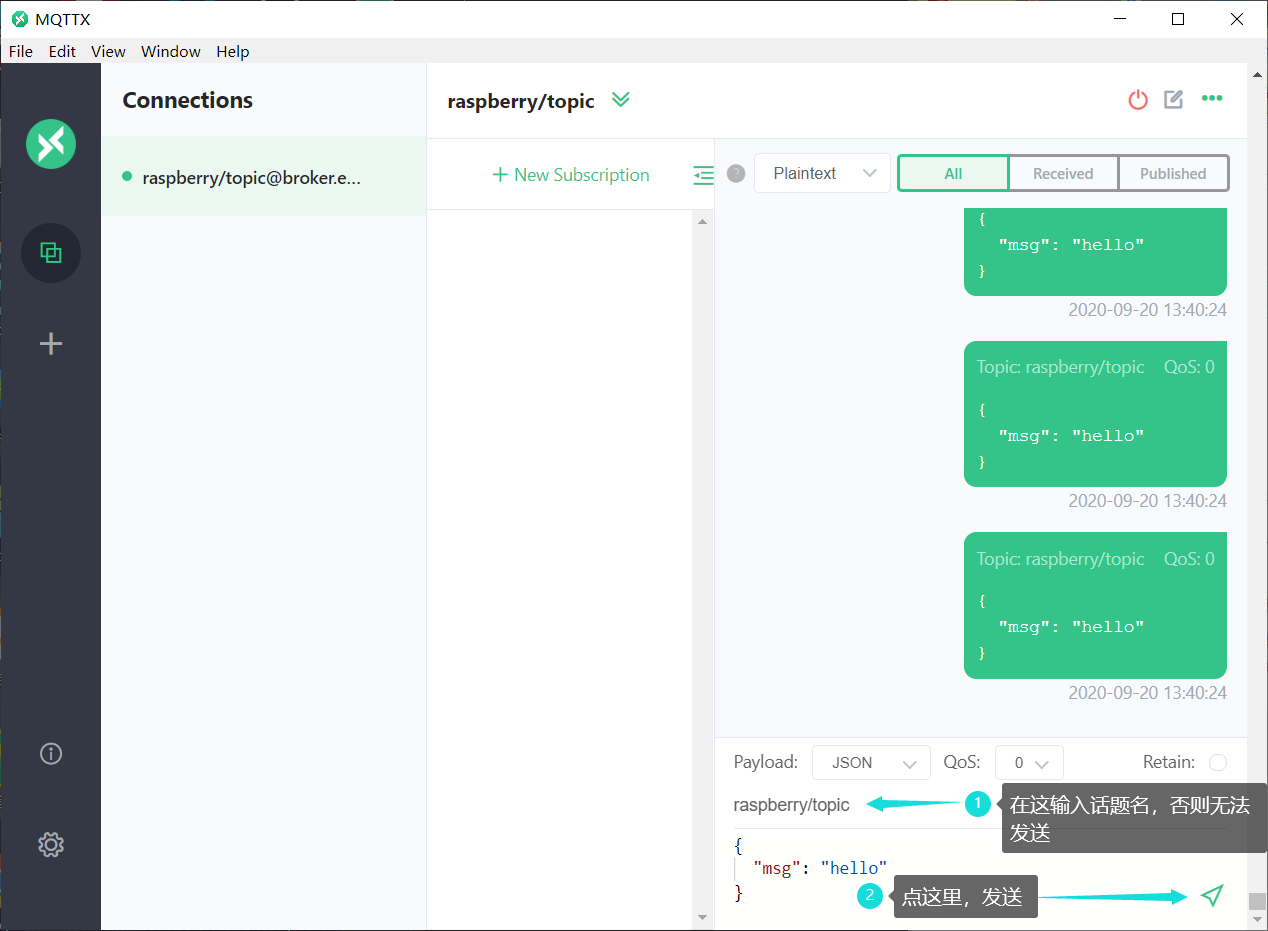1268x931 pixels.
Task: Open the Payload JSON dropdown
Action: 871,762
